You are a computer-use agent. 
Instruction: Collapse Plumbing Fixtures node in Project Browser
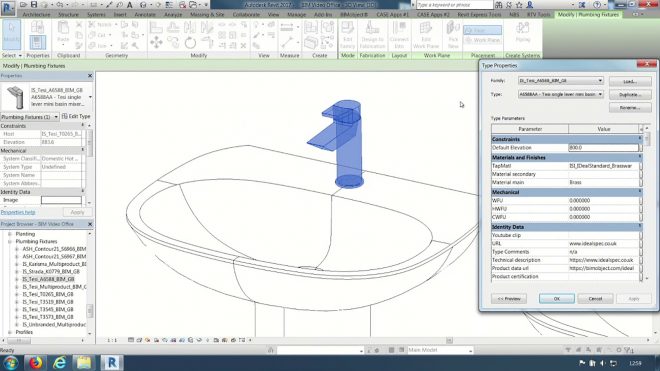[x=10, y=241]
